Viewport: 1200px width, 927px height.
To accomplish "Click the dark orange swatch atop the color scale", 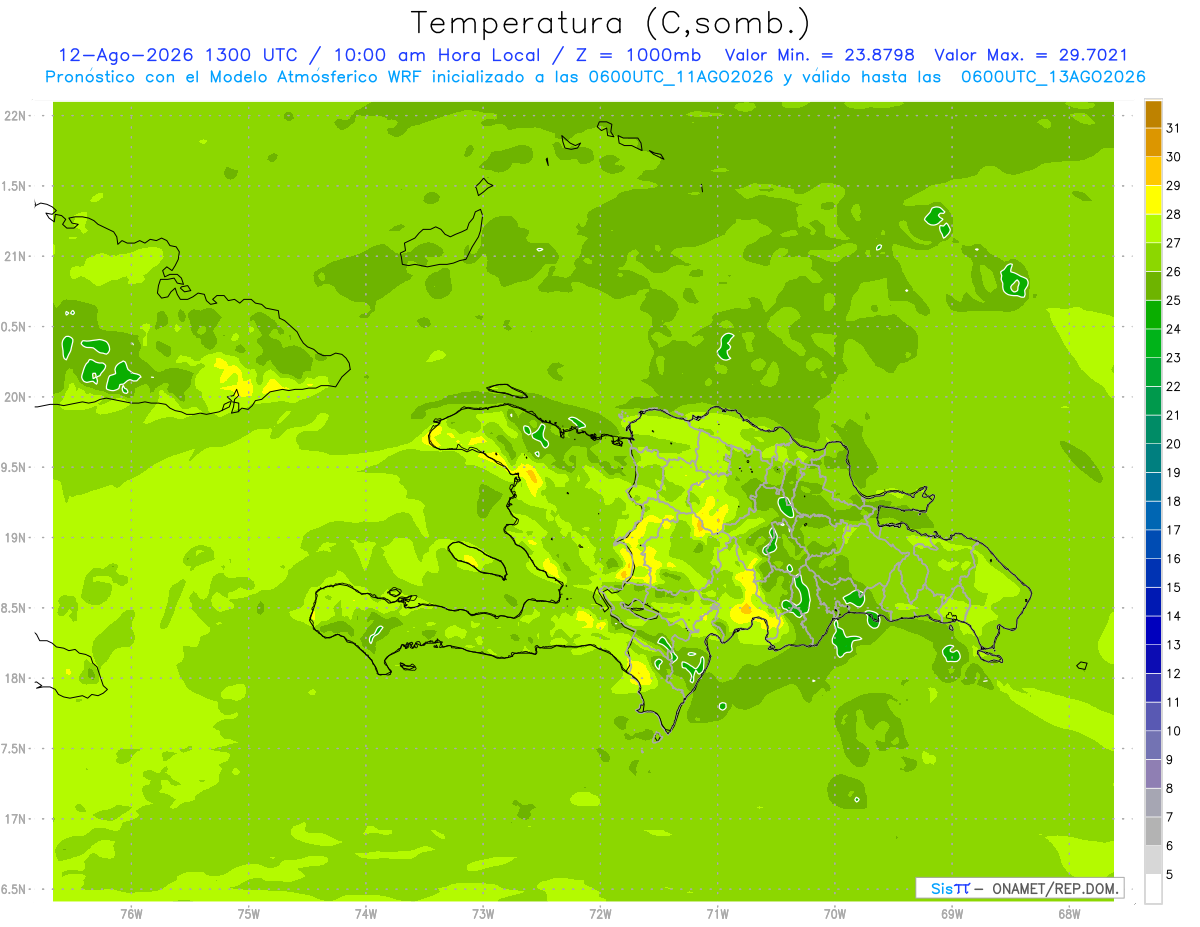I will (1153, 114).
